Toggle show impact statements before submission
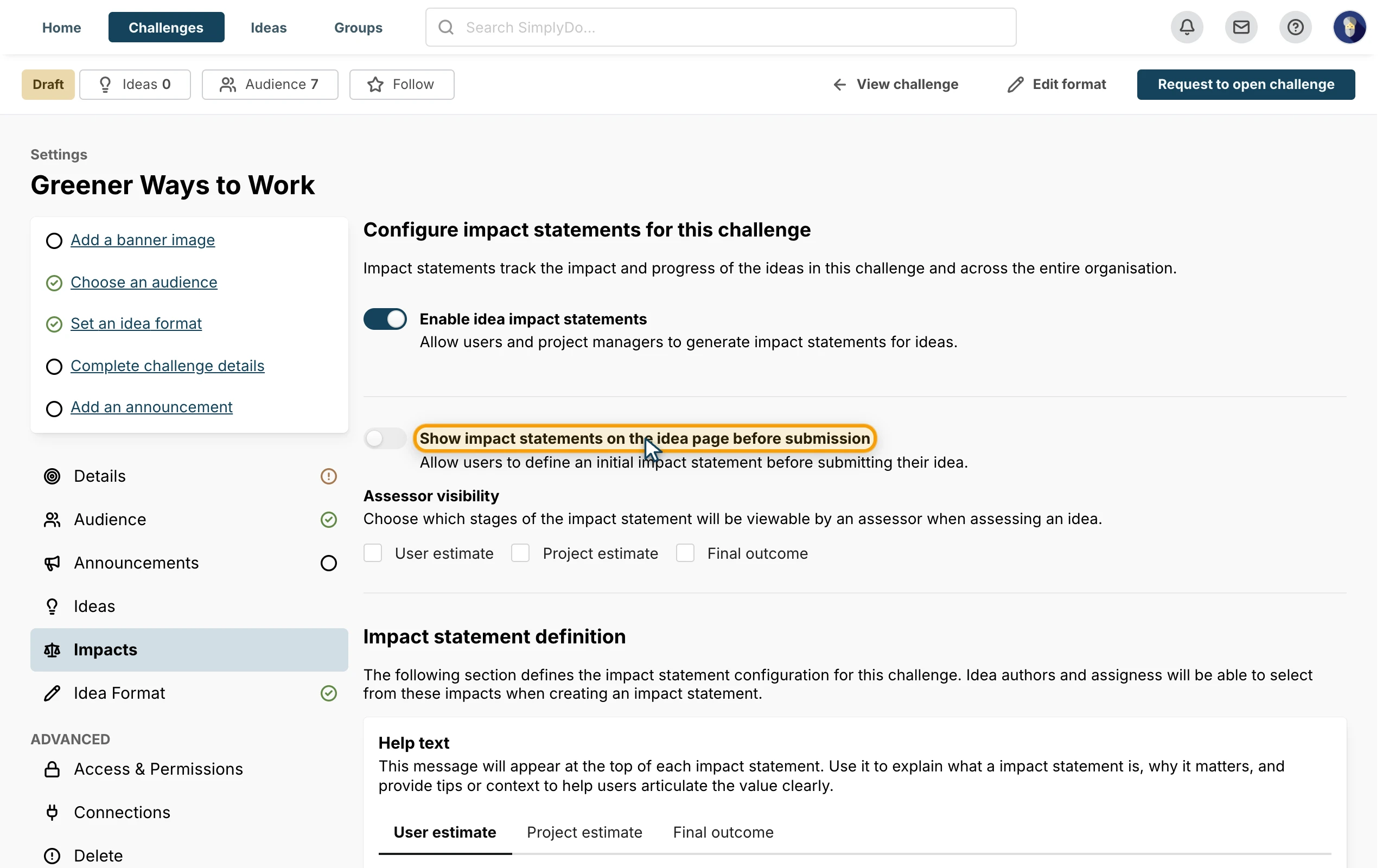The height and width of the screenshot is (868, 1389). click(385, 438)
